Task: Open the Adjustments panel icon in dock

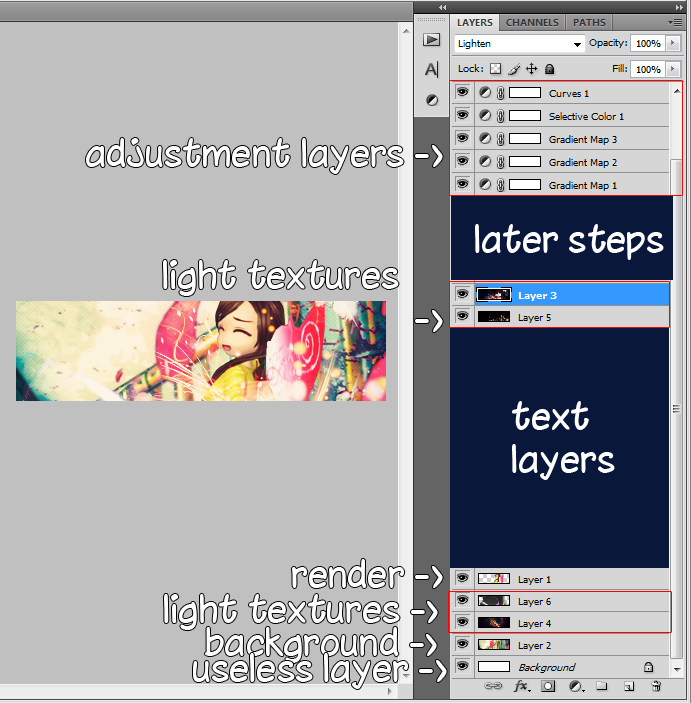Action: point(432,100)
